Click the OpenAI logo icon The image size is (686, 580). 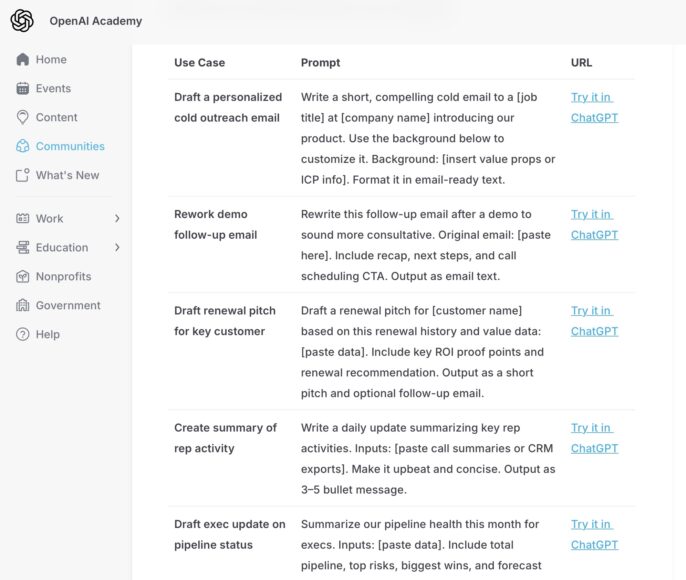point(22,20)
